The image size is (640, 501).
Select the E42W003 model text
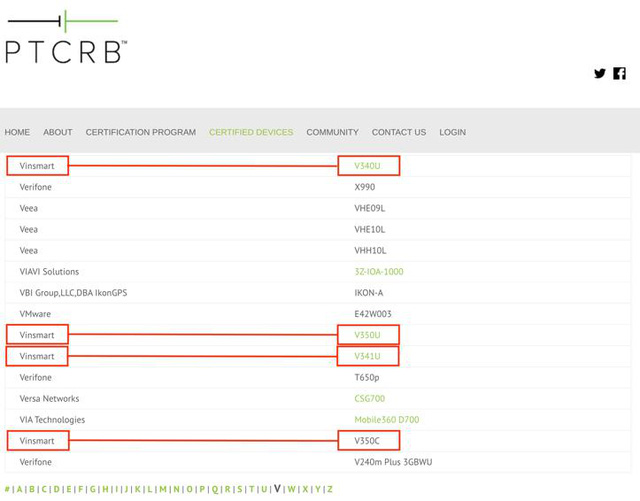(373, 314)
